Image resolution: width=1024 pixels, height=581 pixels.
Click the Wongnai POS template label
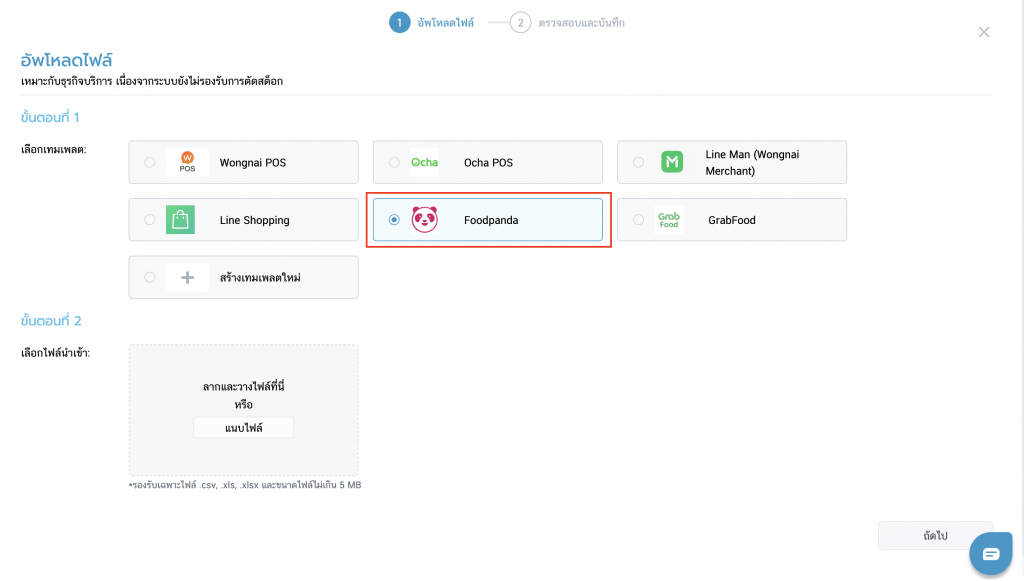(253, 163)
